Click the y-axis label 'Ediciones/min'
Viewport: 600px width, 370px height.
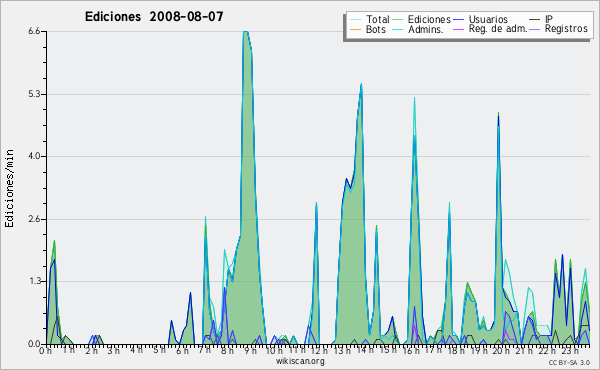[9, 188]
